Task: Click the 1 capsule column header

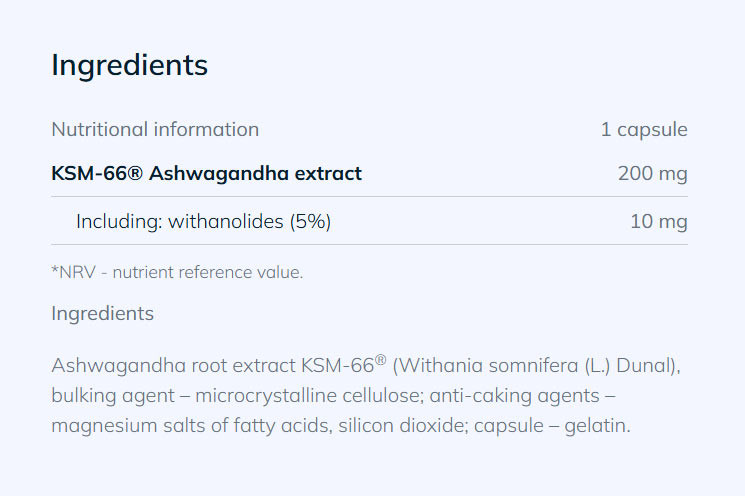Action: pos(644,129)
